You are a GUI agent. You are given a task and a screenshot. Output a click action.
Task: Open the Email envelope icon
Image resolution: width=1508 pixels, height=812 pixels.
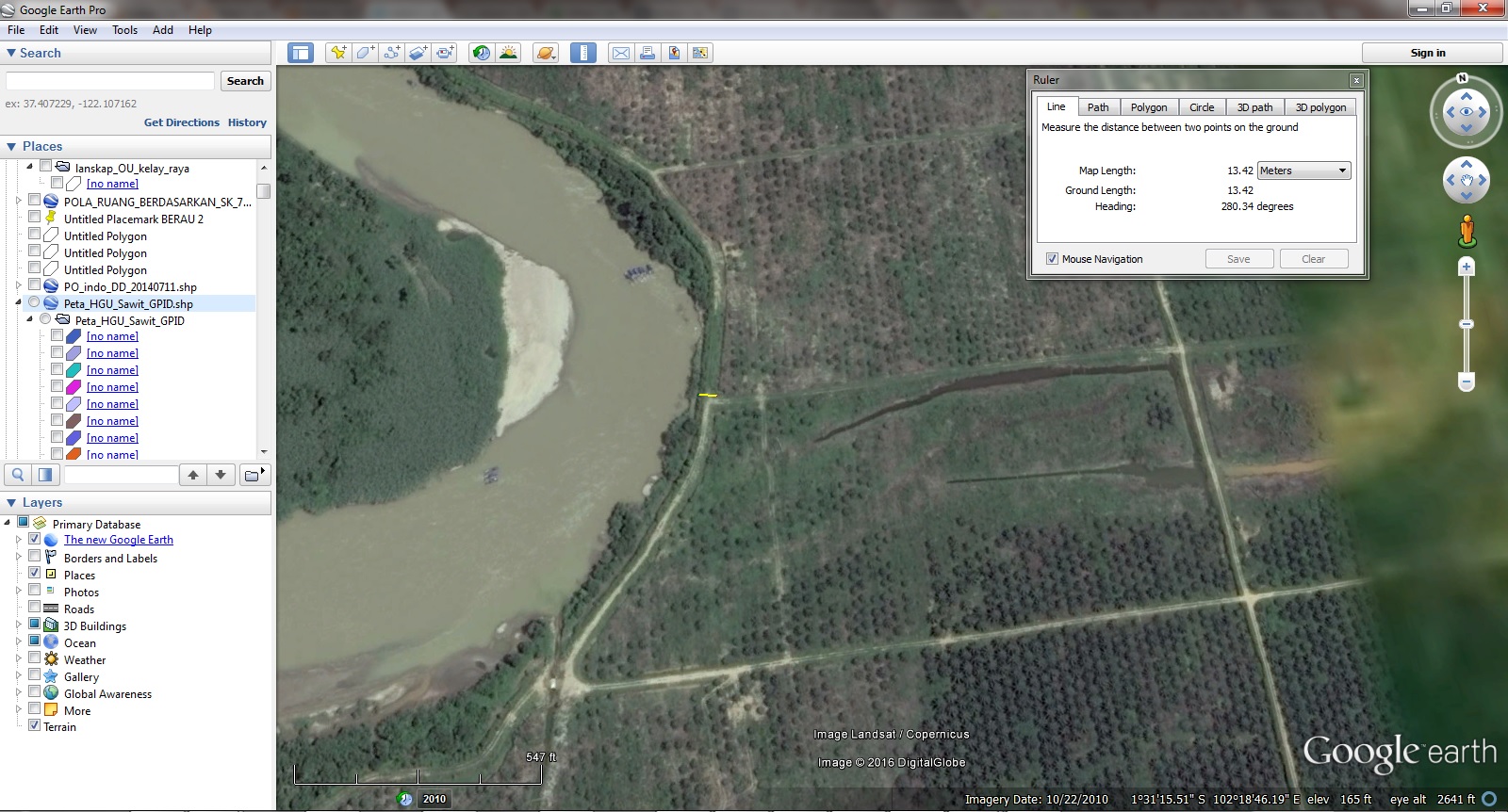click(x=621, y=53)
